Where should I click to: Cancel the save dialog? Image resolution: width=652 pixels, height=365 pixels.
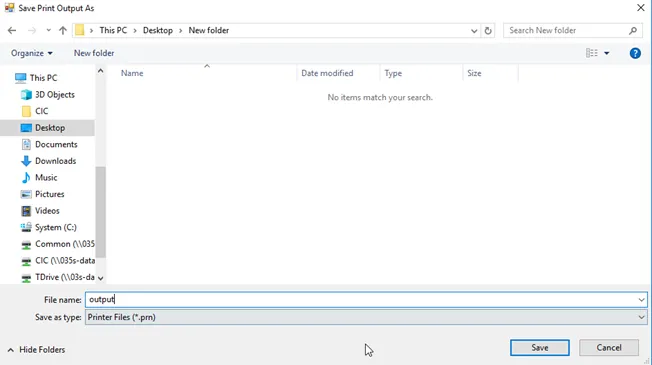[609, 348]
